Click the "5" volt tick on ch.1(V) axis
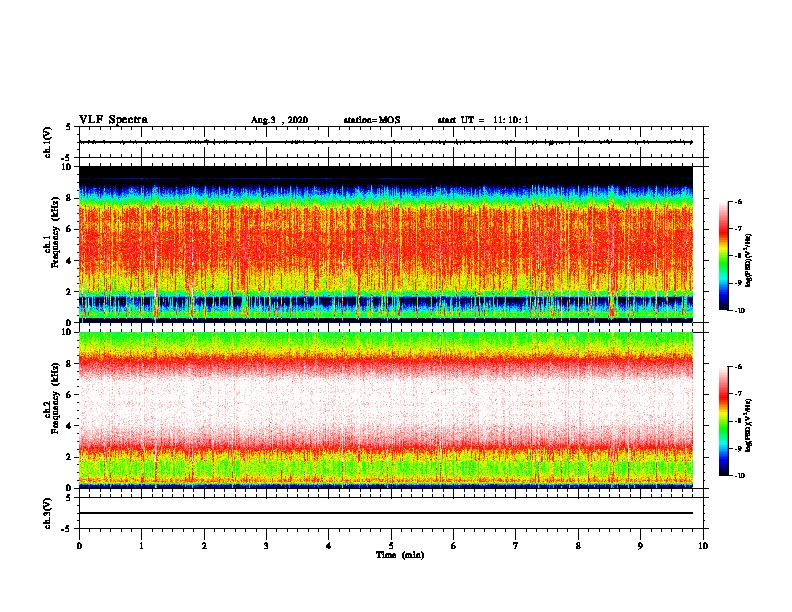 (x=69, y=127)
